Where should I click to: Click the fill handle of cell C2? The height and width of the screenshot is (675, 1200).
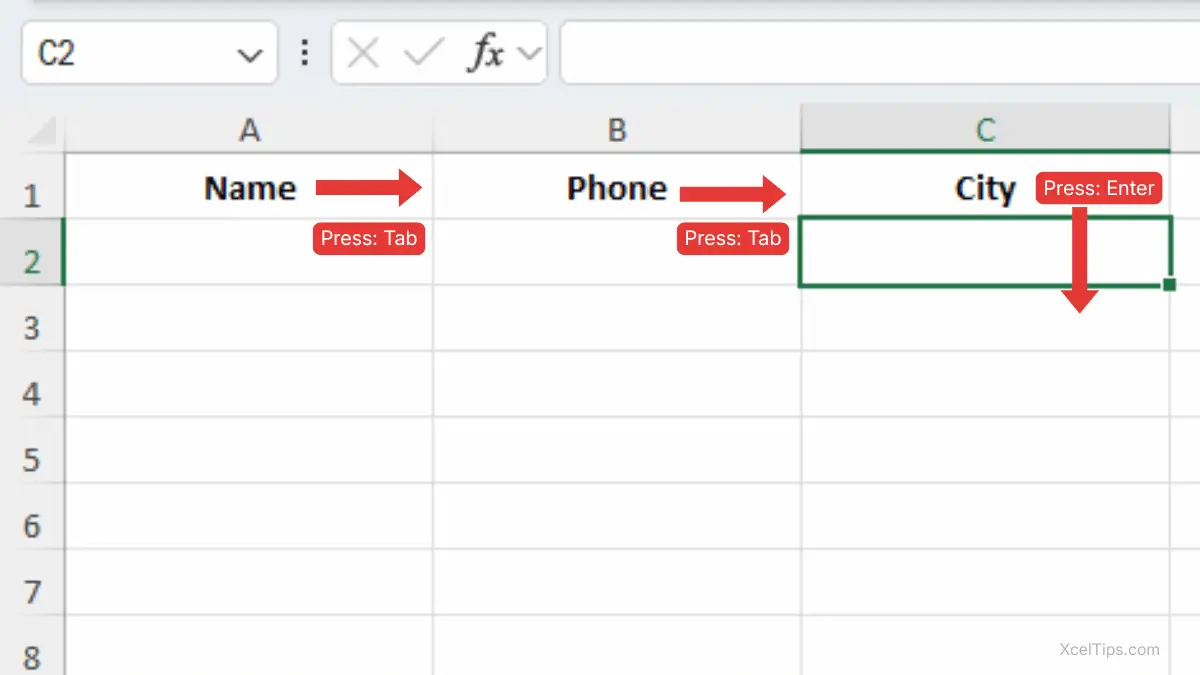point(1169,285)
